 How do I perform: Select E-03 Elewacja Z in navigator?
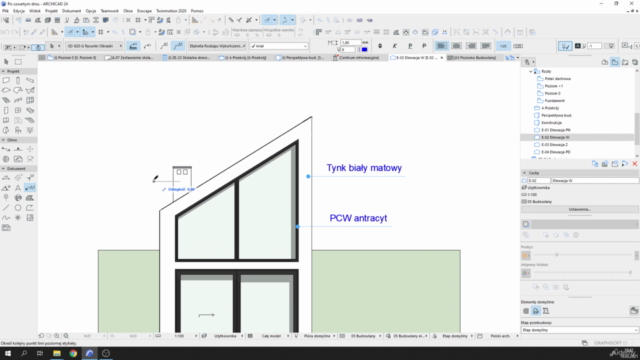[x=554, y=145]
